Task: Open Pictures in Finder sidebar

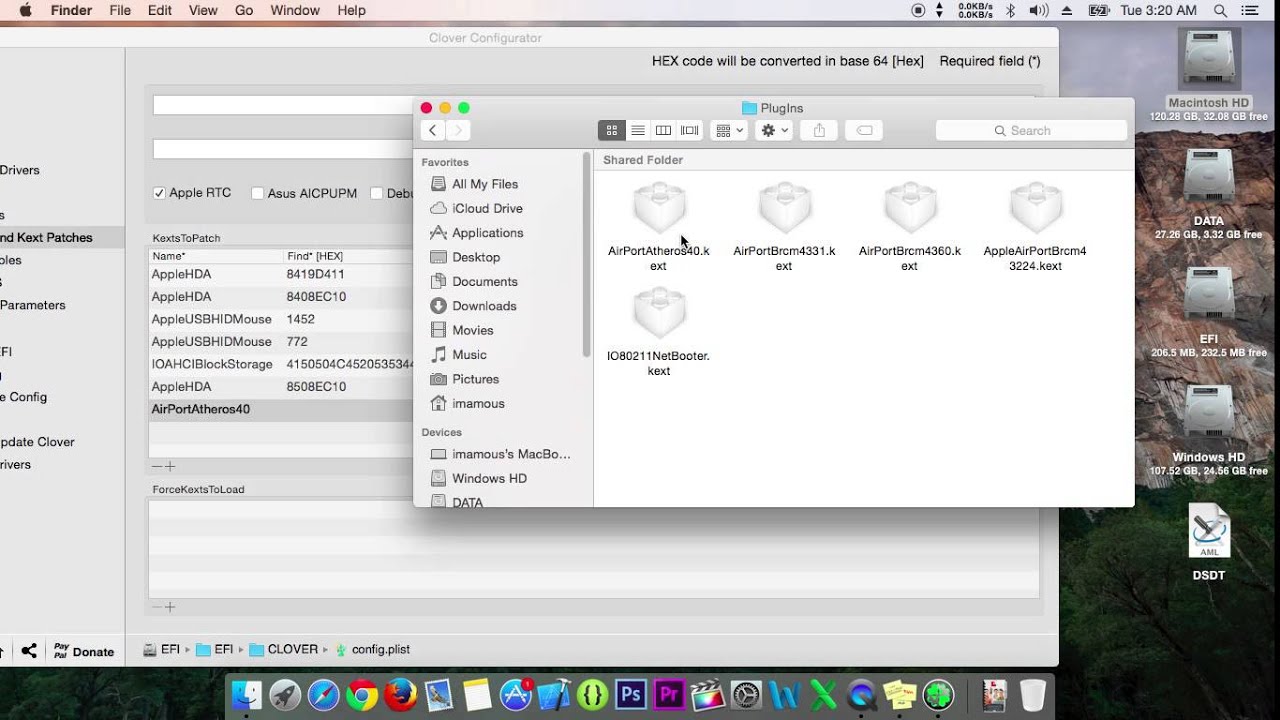Action: tap(475, 379)
